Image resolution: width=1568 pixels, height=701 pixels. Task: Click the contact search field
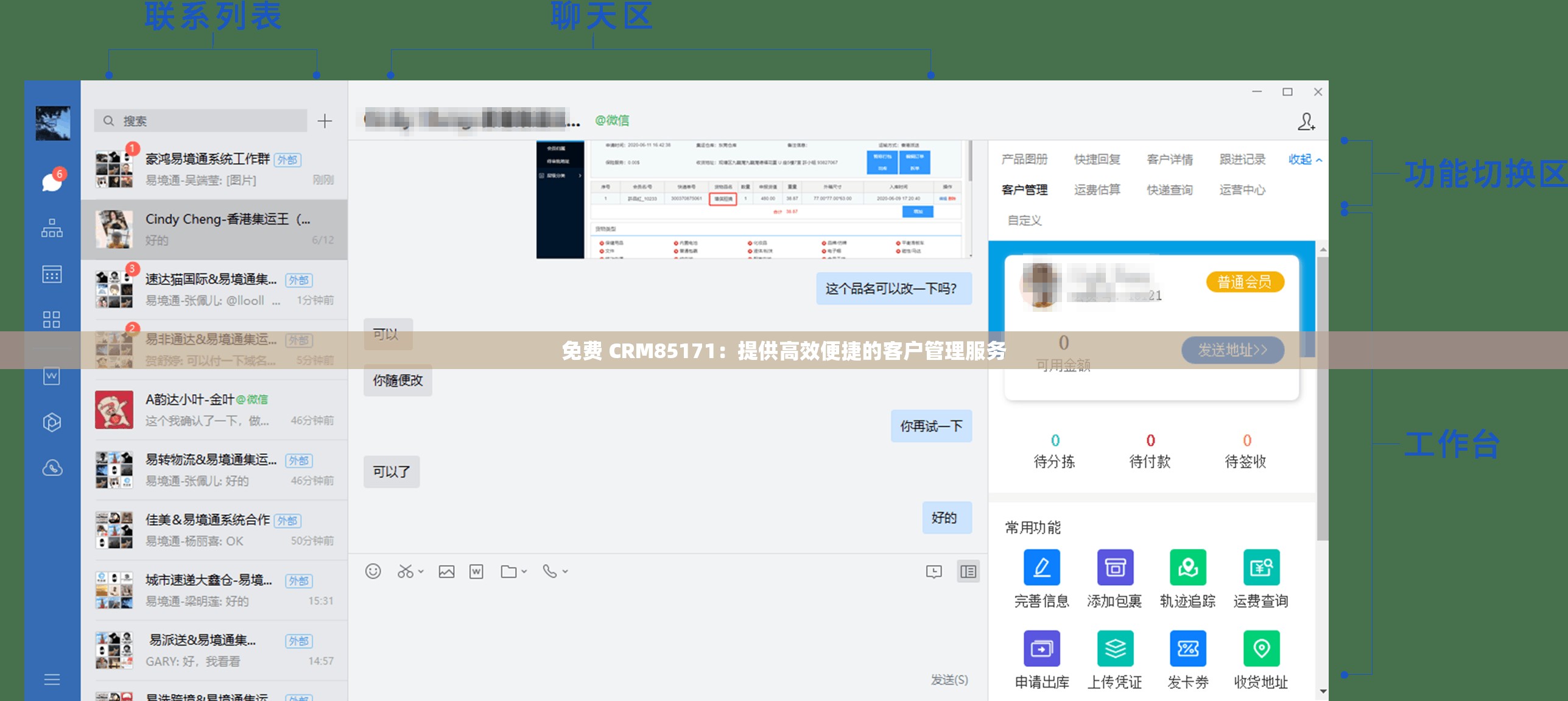tap(200, 121)
